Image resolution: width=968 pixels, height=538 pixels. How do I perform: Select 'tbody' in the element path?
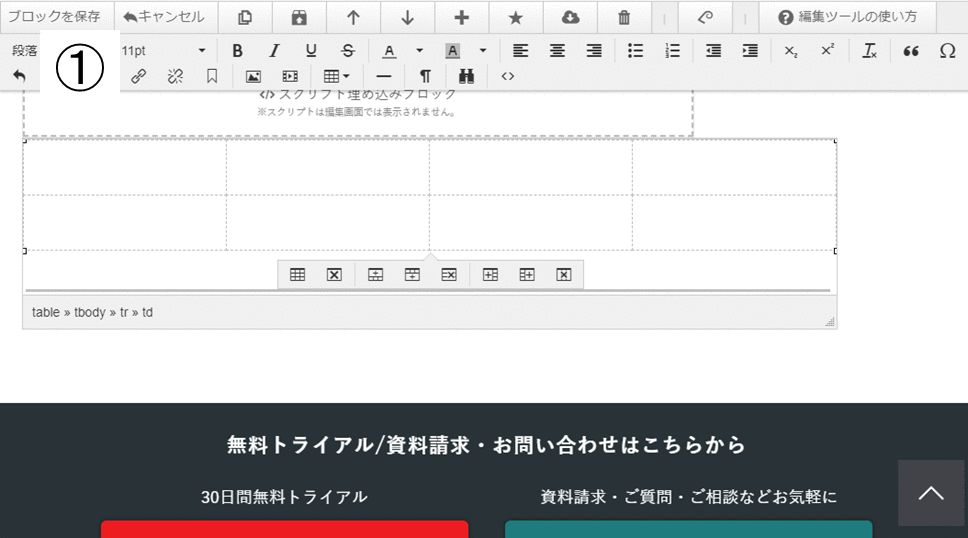pyautogui.click(x=90, y=313)
